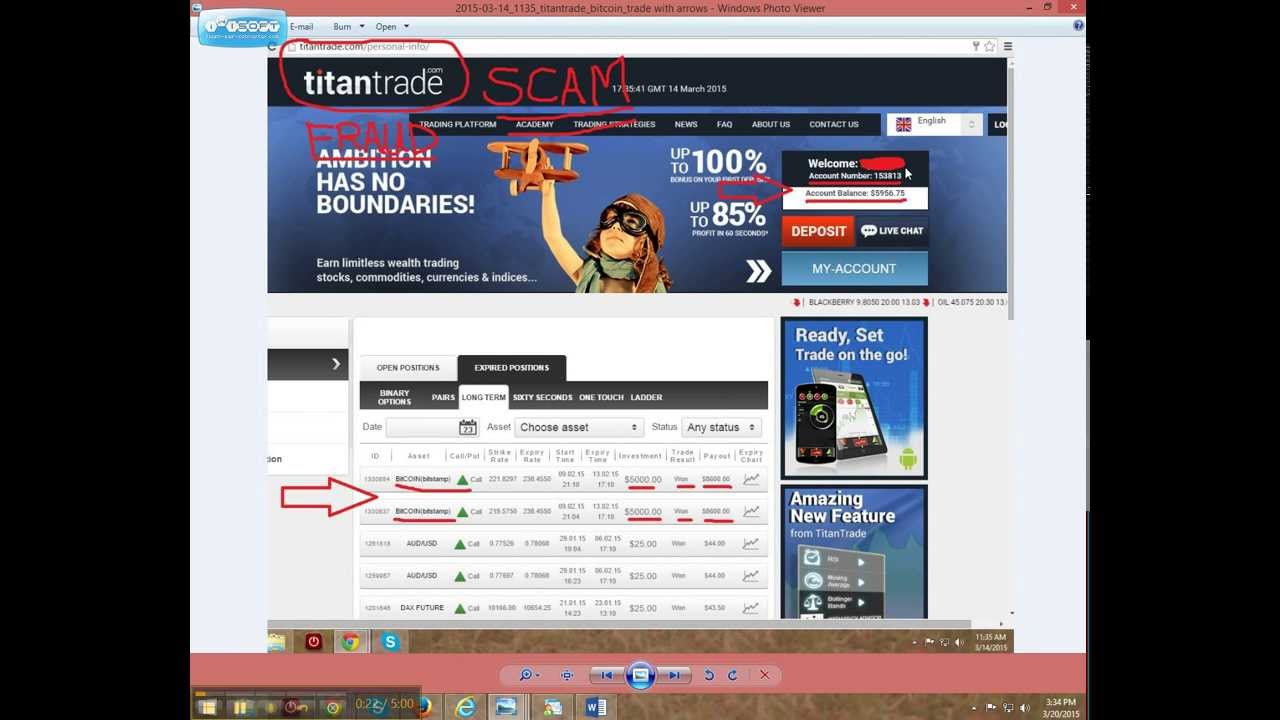The width and height of the screenshot is (1280, 720).
Task: Open Internet Explorer from Windows taskbar
Action: [465, 707]
